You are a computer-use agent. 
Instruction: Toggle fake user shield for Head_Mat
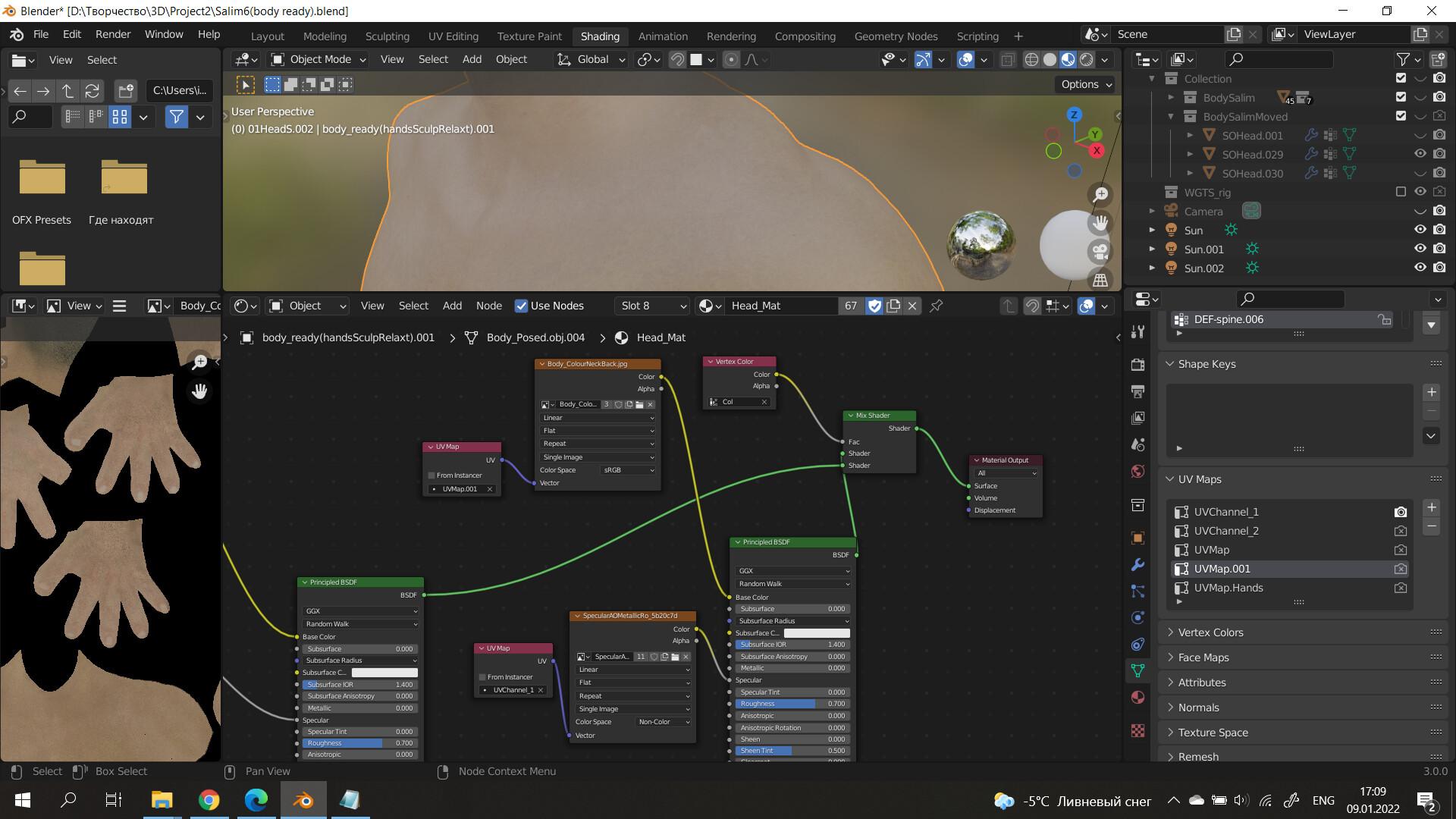coord(874,306)
